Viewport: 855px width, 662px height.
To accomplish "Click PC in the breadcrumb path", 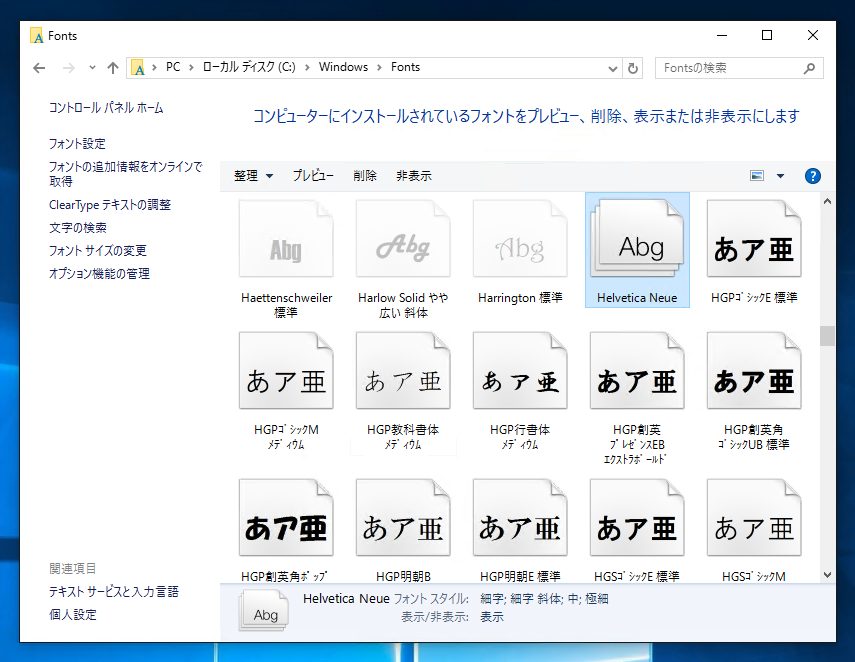I will [173, 67].
